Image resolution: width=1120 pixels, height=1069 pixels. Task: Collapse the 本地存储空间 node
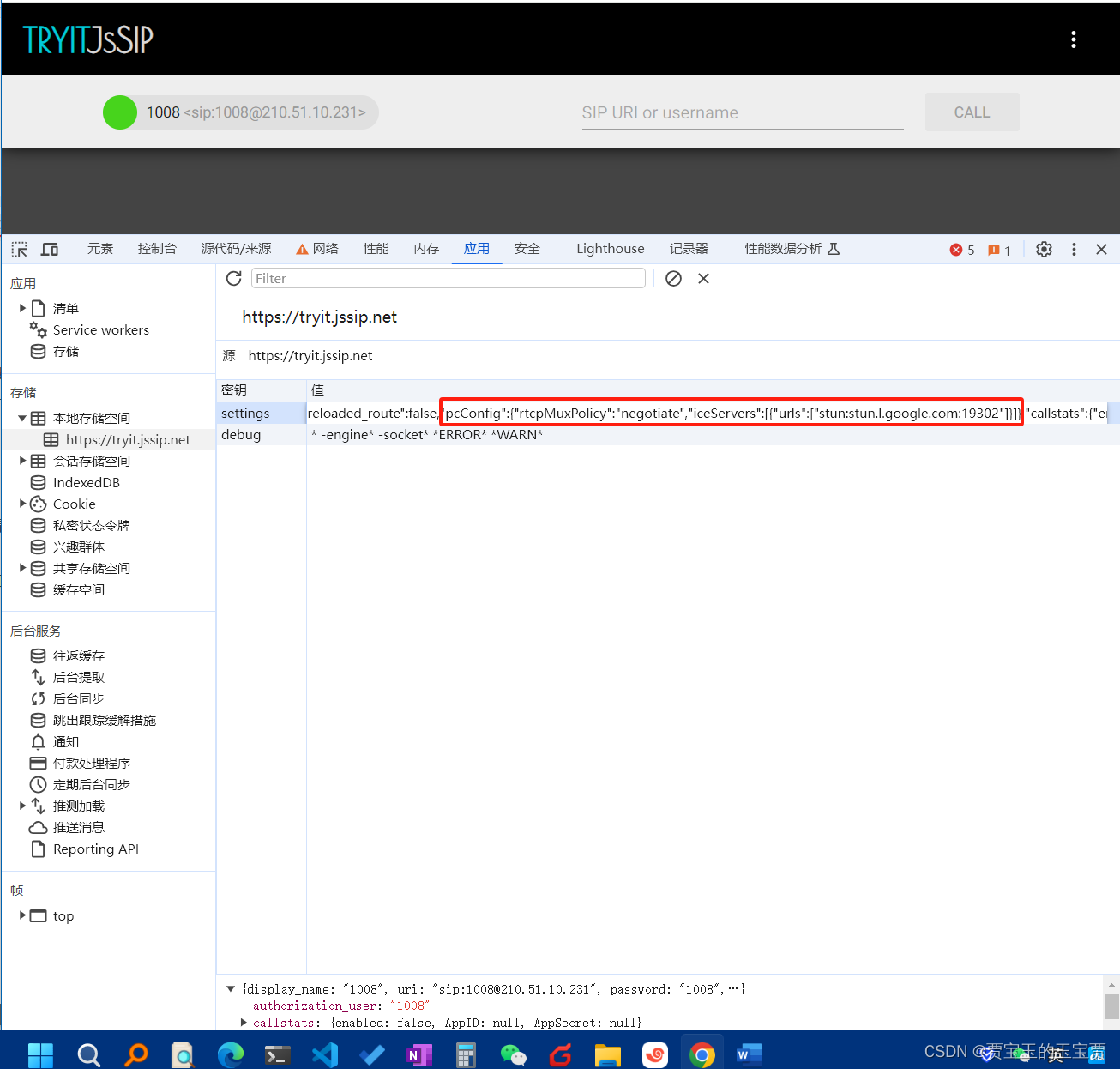[x=22, y=418]
